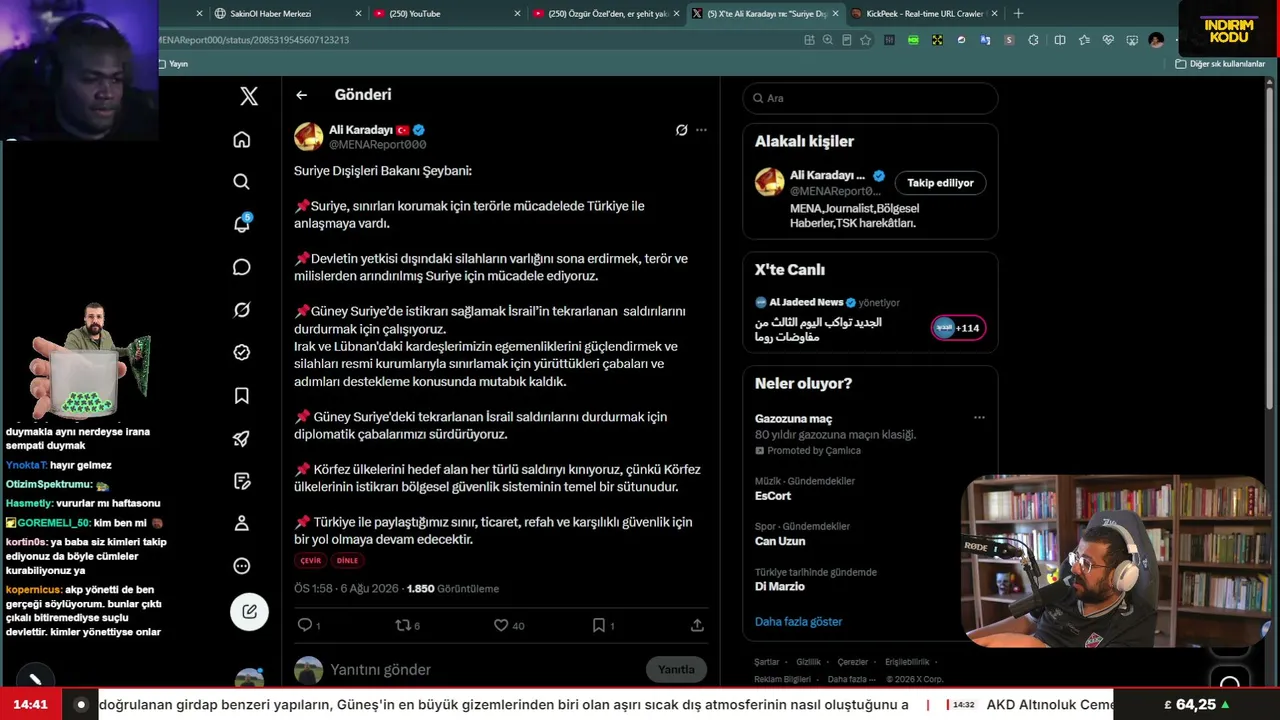Click the X logo in the sidebar

[249, 96]
